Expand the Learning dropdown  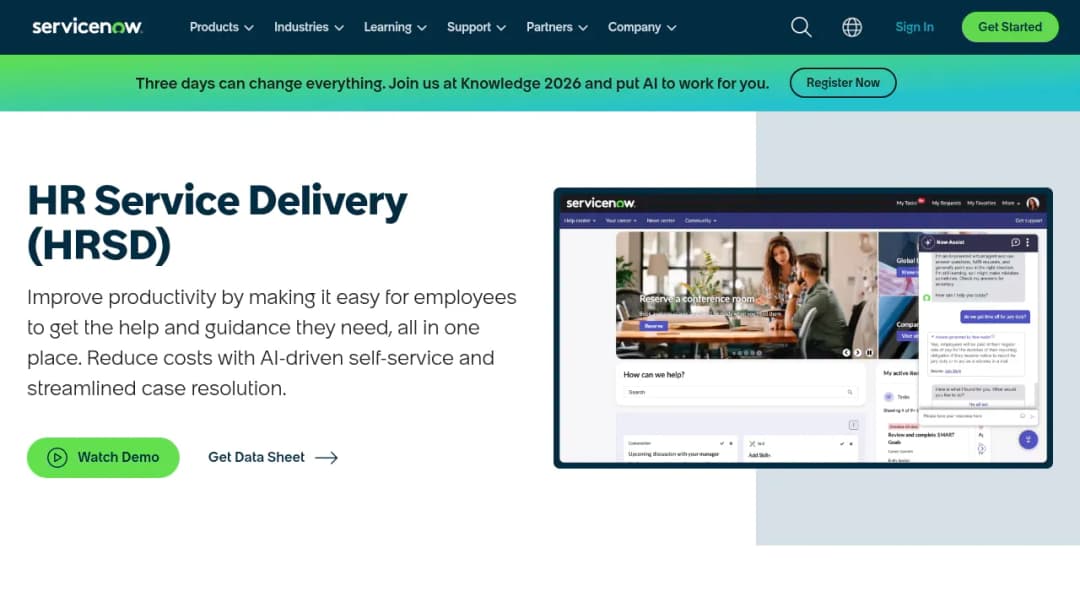coord(395,27)
